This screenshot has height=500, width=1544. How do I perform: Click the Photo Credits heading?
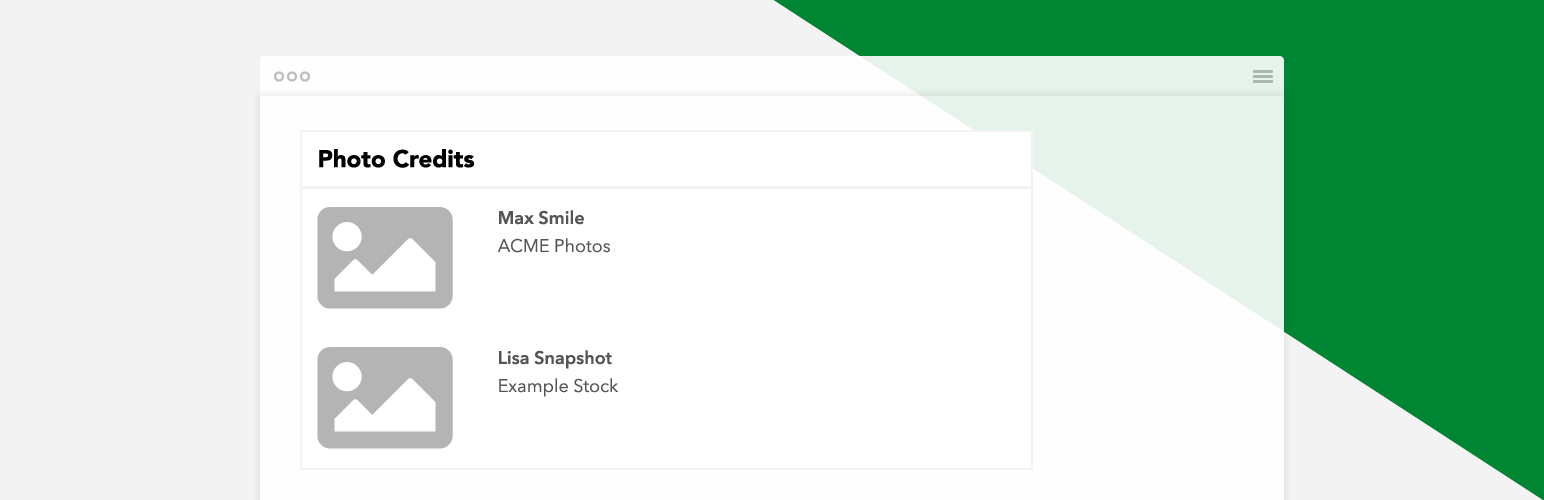(396, 159)
